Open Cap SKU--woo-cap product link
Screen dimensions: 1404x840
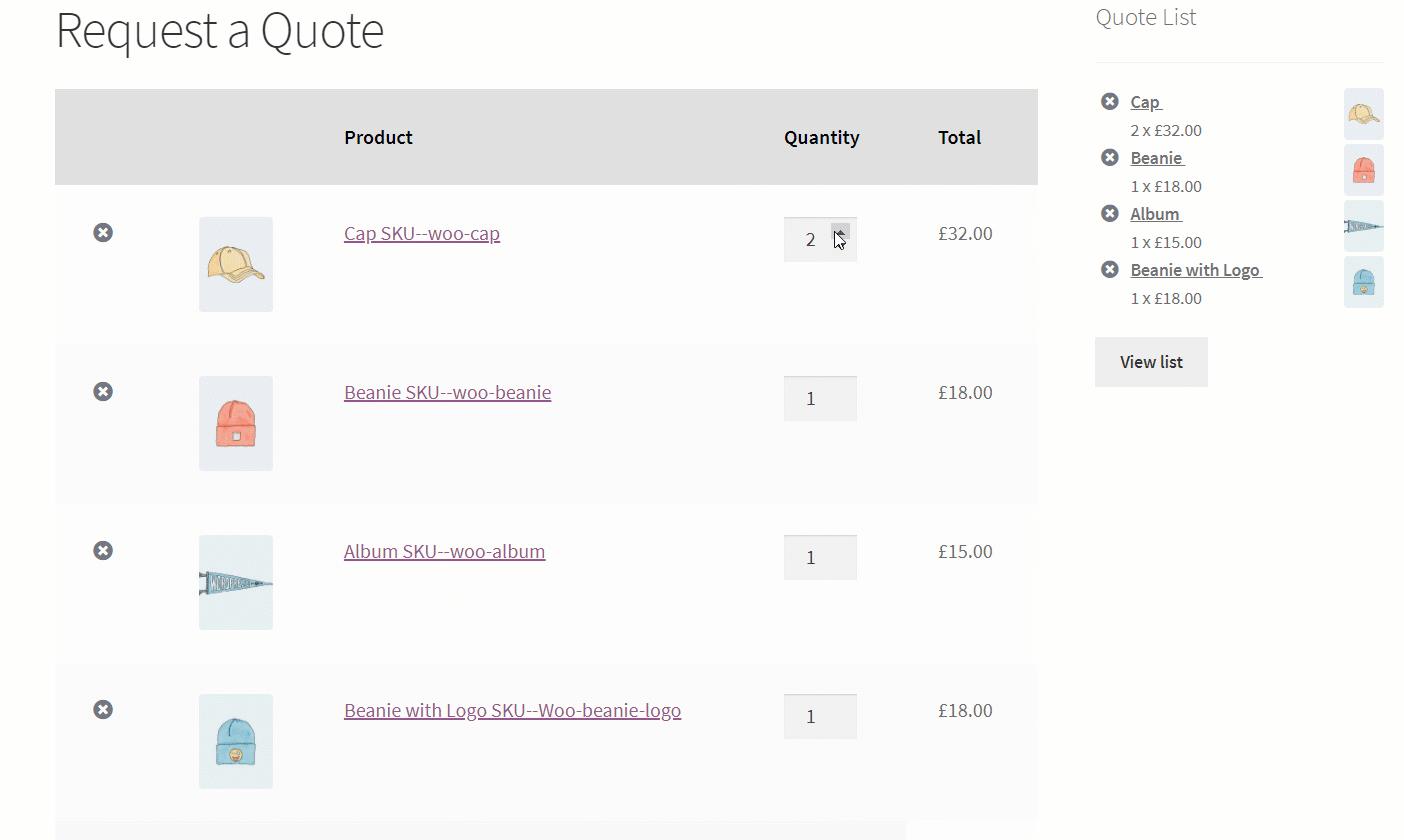tap(422, 234)
